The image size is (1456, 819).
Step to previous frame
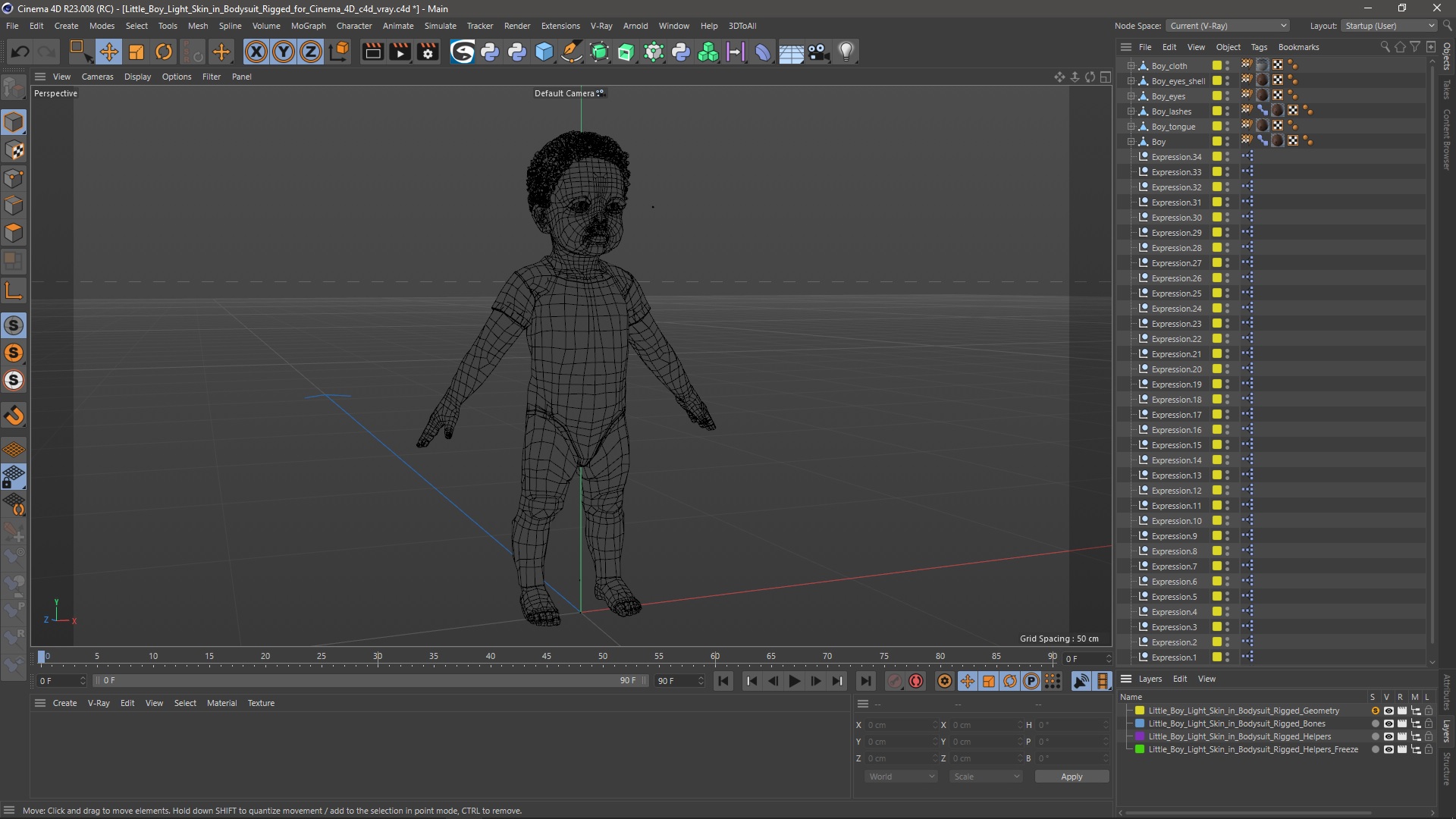coord(773,681)
